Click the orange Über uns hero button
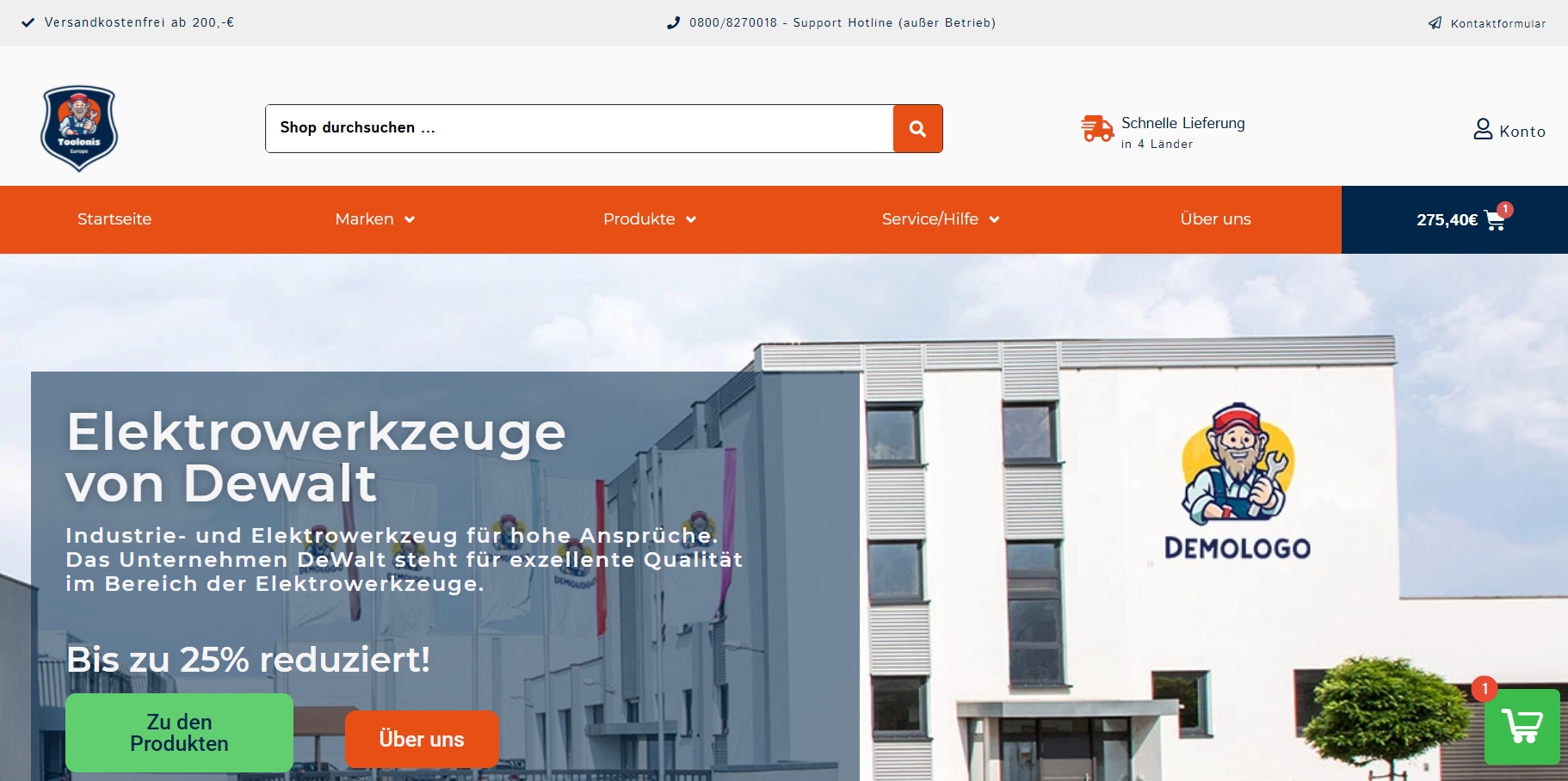The image size is (1568, 781). tap(422, 739)
